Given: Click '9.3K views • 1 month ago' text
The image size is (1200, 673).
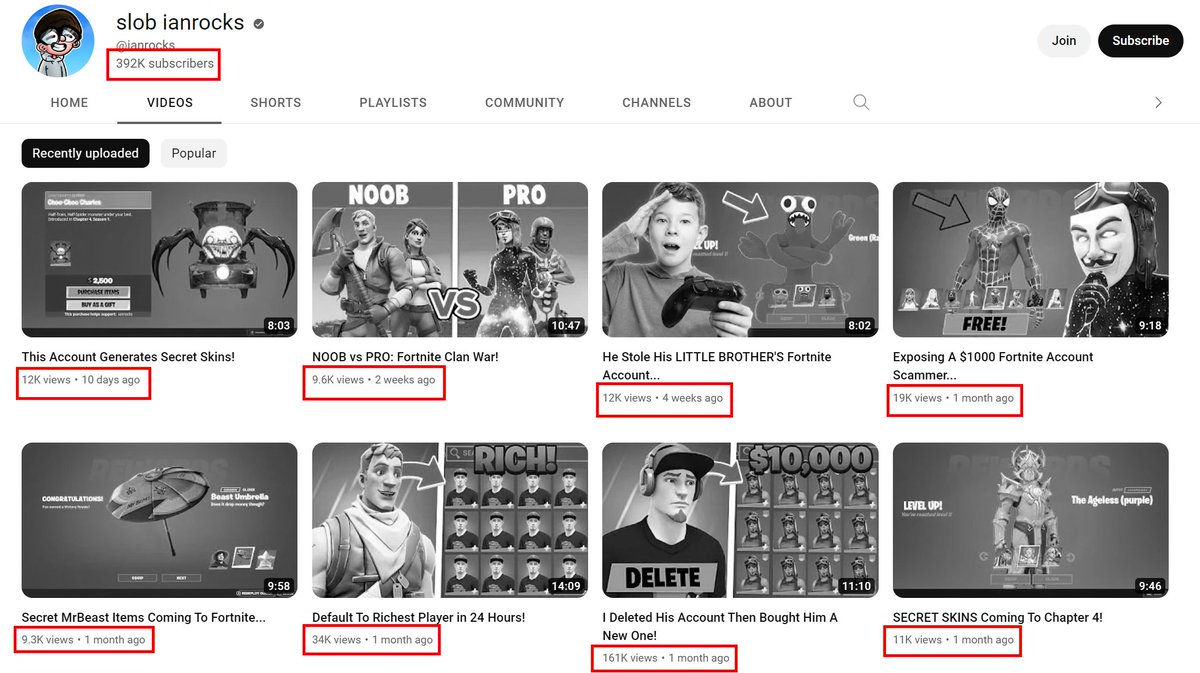Looking at the screenshot, I should point(83,640).
